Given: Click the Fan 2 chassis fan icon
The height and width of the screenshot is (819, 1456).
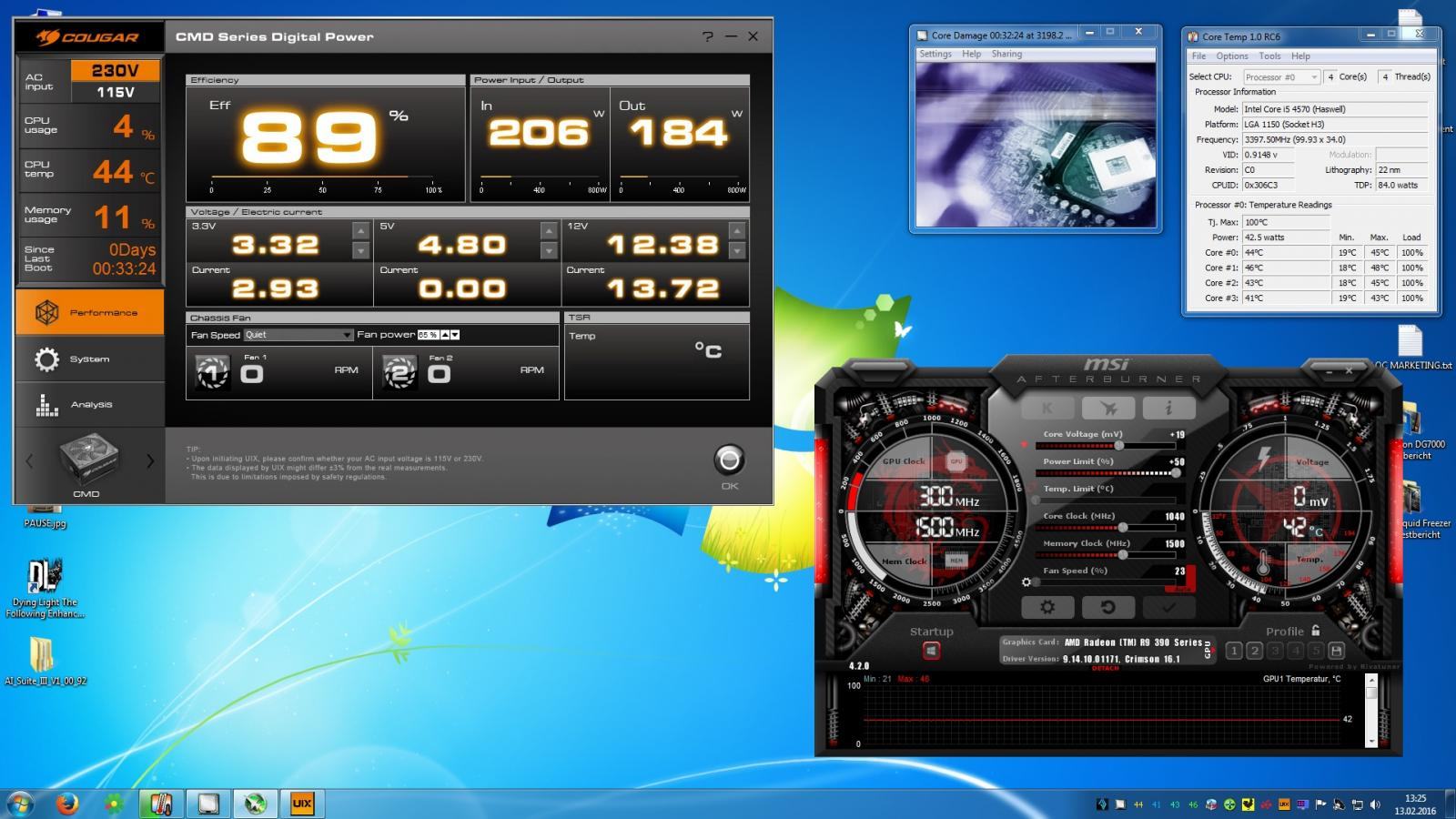Looking at the screenshot, I should [x=400, y=372].
